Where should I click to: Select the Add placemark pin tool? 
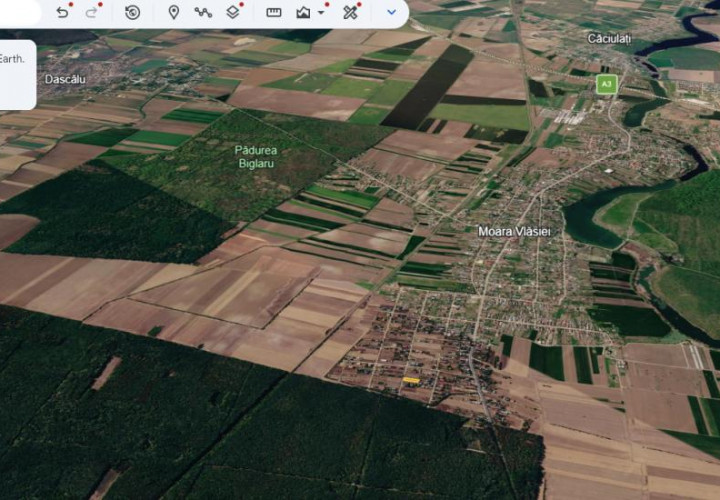click(x=174, y=12)
